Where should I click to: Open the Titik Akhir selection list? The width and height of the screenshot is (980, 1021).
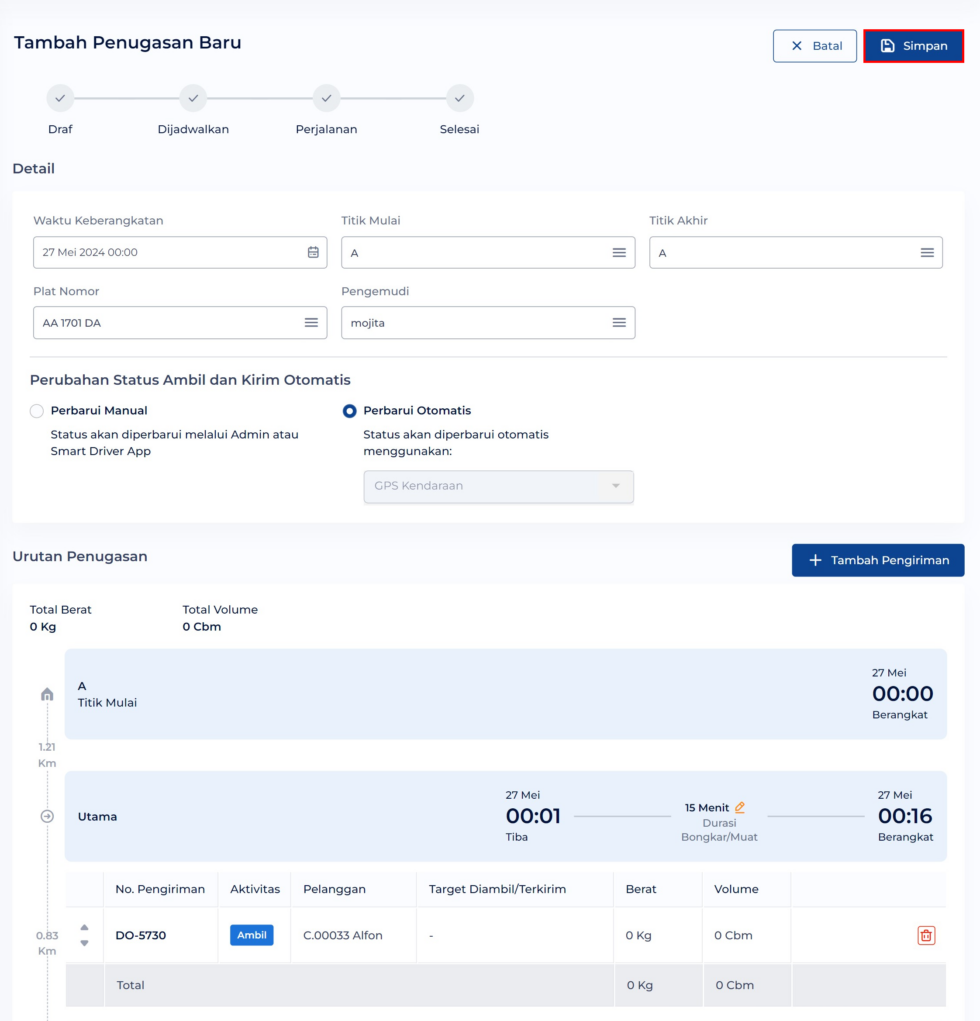pyautogui.click(x=927, y=253)
